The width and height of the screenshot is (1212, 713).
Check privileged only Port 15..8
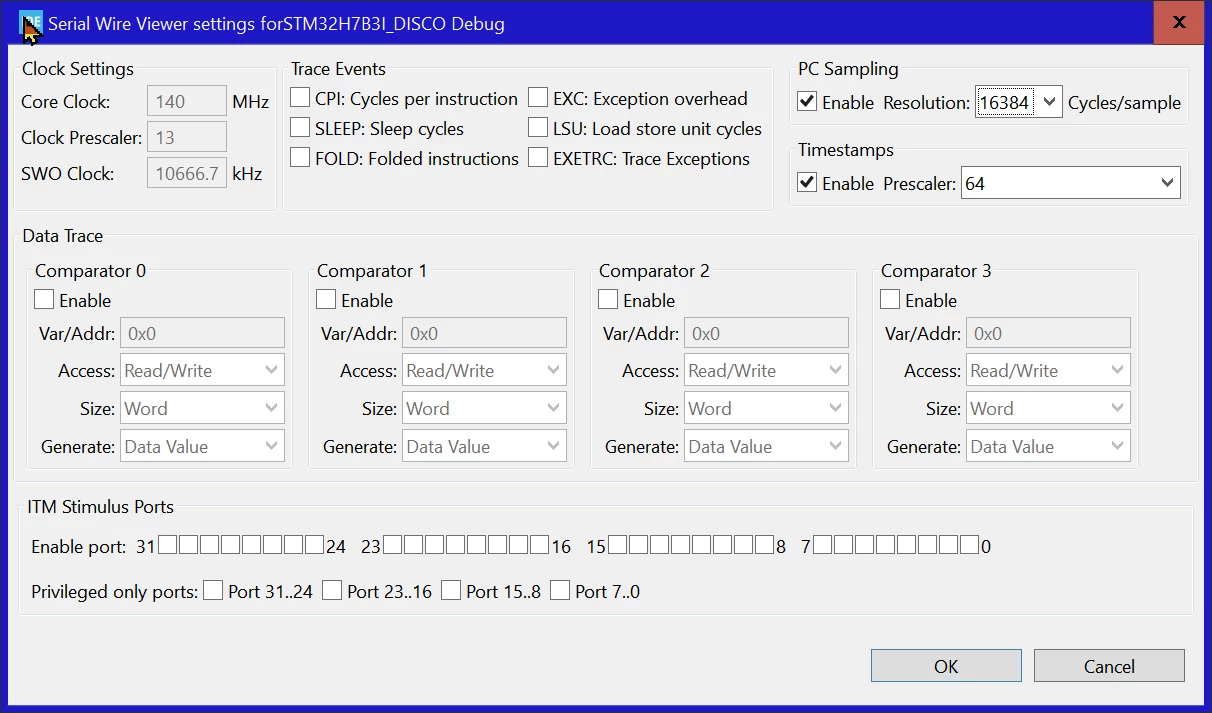[451, 590]
